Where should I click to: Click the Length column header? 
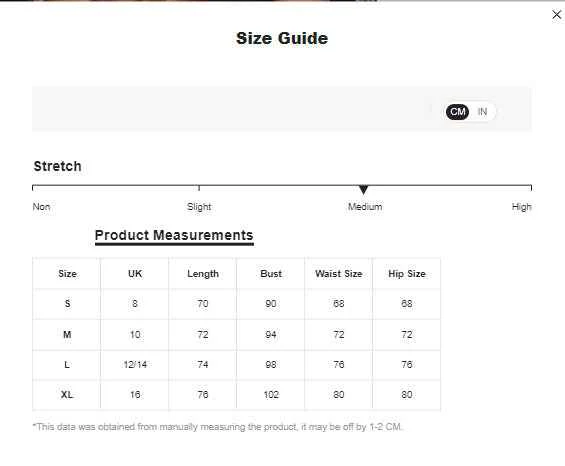click(203, 274)
